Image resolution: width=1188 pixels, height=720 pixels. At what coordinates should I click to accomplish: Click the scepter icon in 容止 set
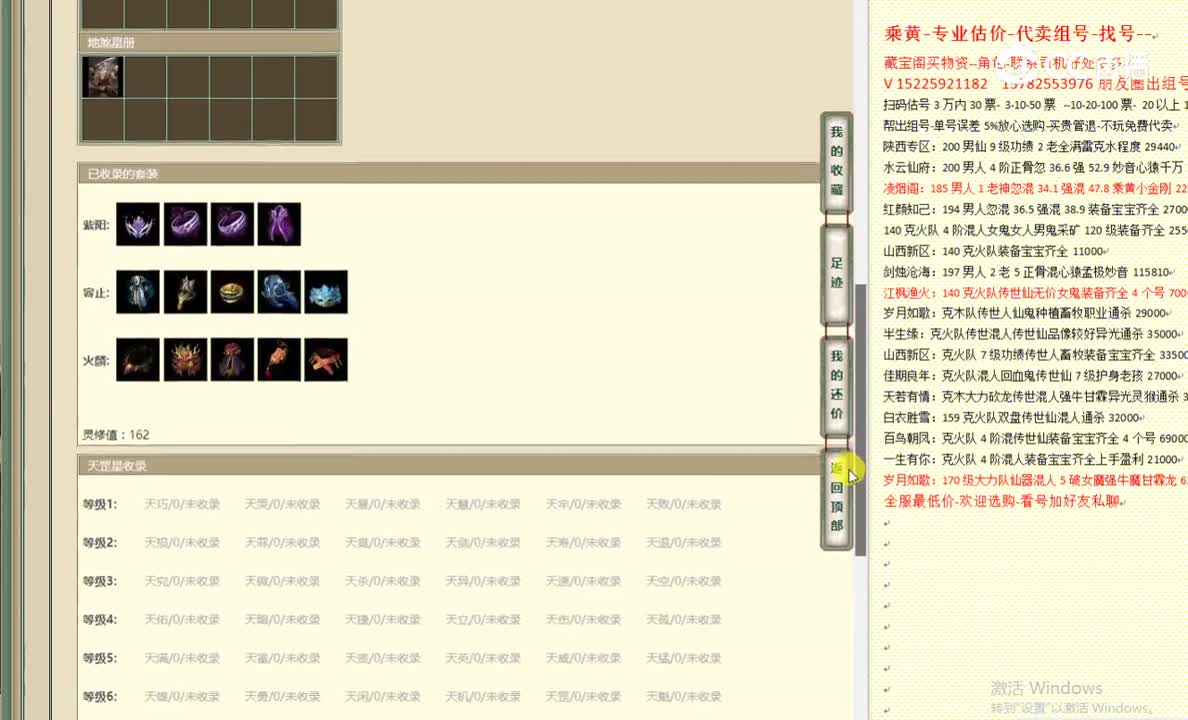(x=185, y=292)
